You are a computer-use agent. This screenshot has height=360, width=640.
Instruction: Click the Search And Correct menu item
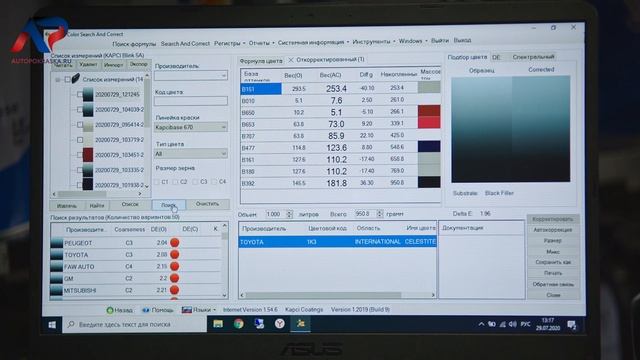click(185, 43)
